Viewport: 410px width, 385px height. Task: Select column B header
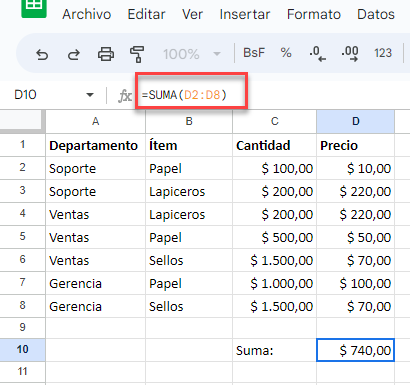click(x=189, y=121)
